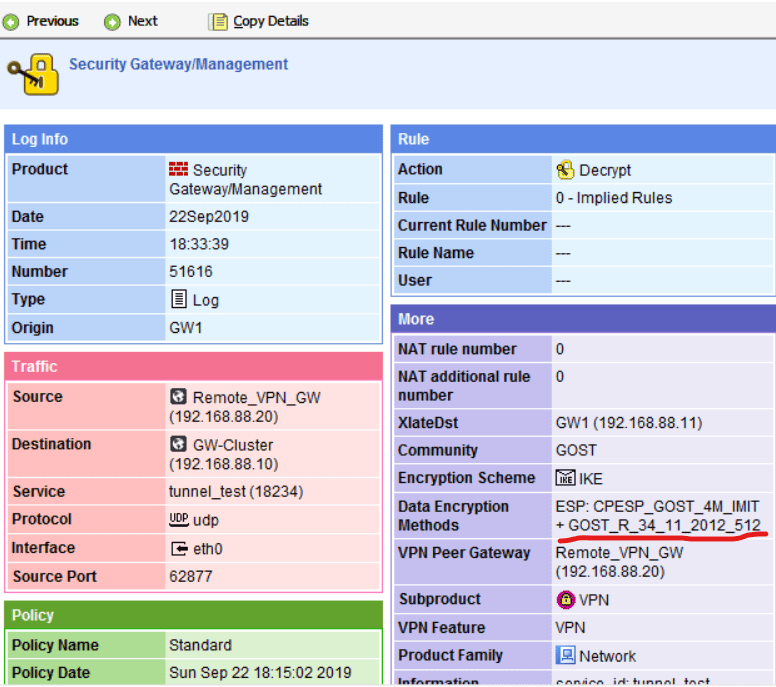Viewport: 776px width, 687px height.
Task: Click Security Gateway/Management header title
Action: tap(178, 64)
